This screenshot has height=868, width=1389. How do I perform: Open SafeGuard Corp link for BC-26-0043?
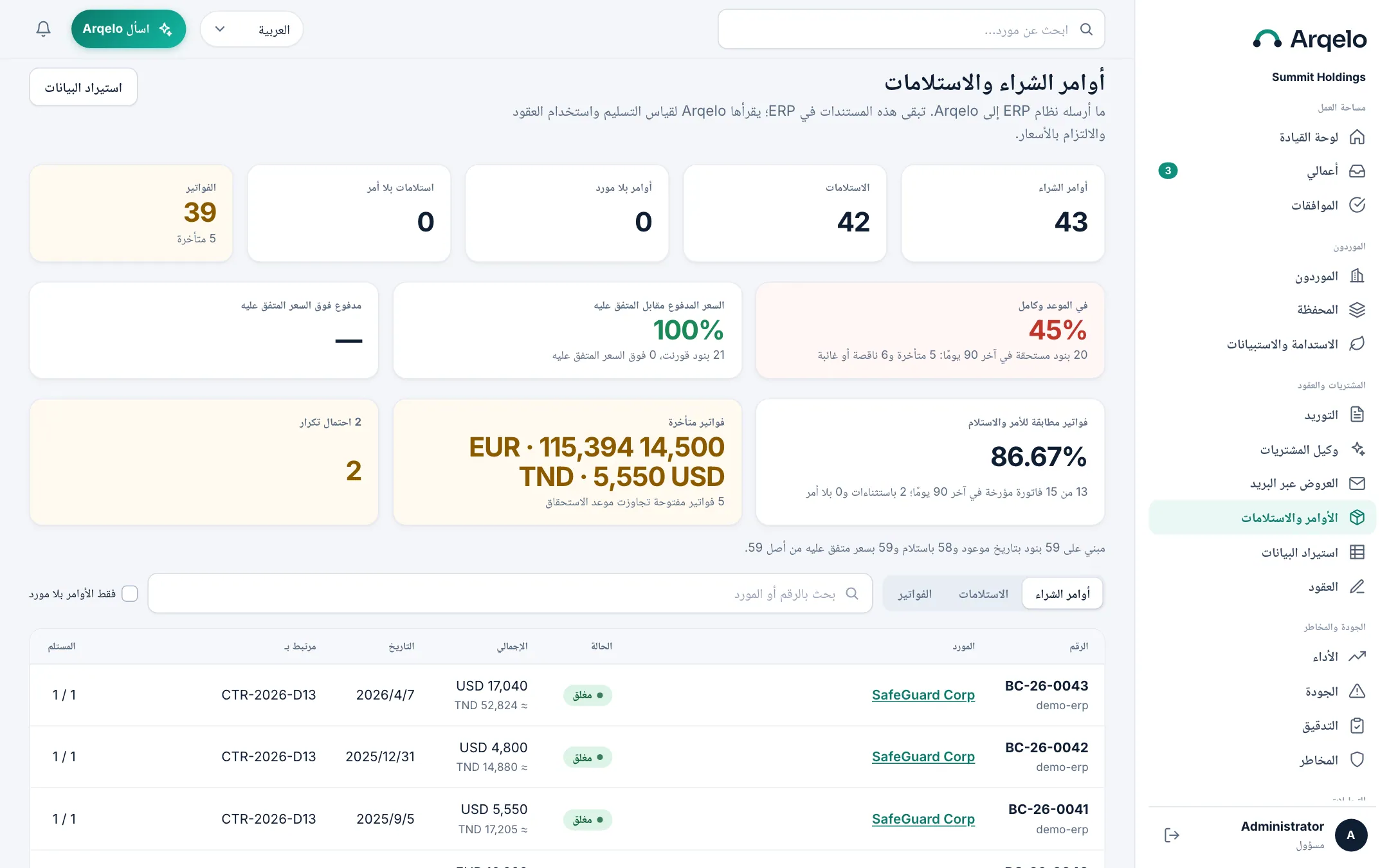923,694
